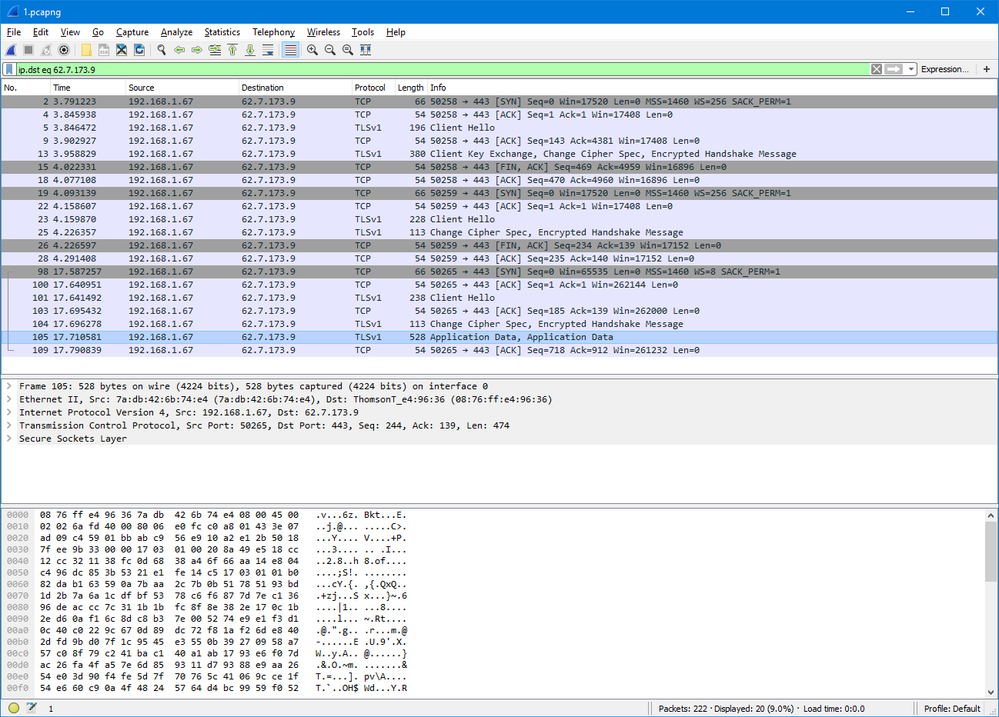Zoom in on packet list text
The width and height of the screenshot is (999, 717).
(x=313, y=50)
